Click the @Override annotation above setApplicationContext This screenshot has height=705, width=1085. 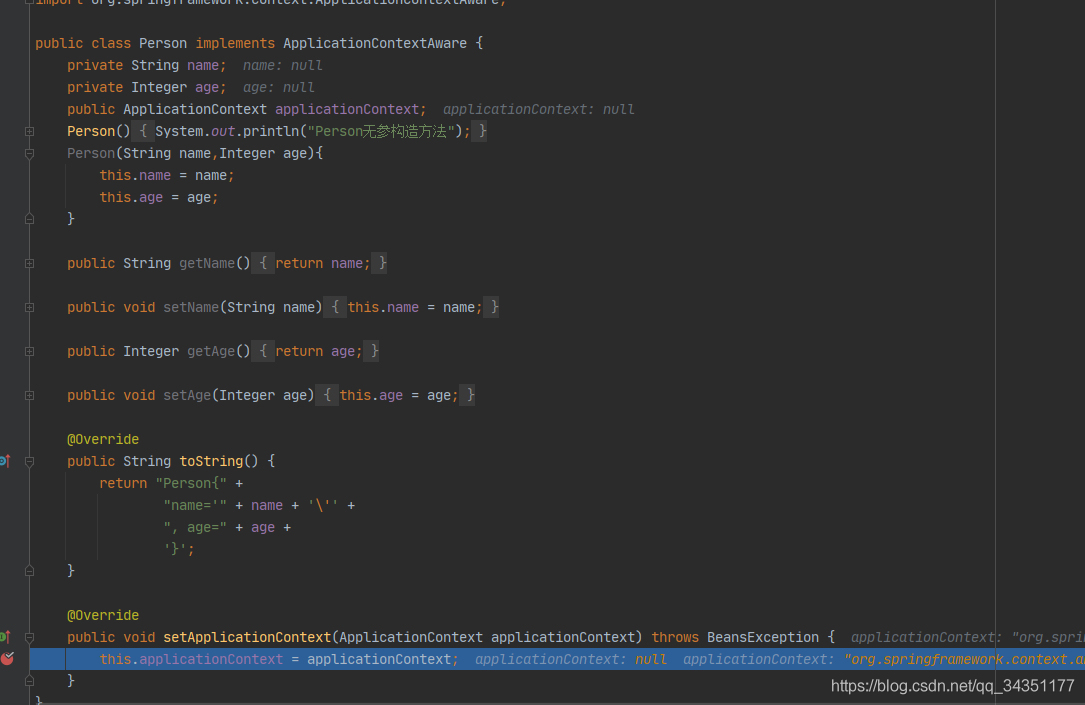(x=103, y=615)
